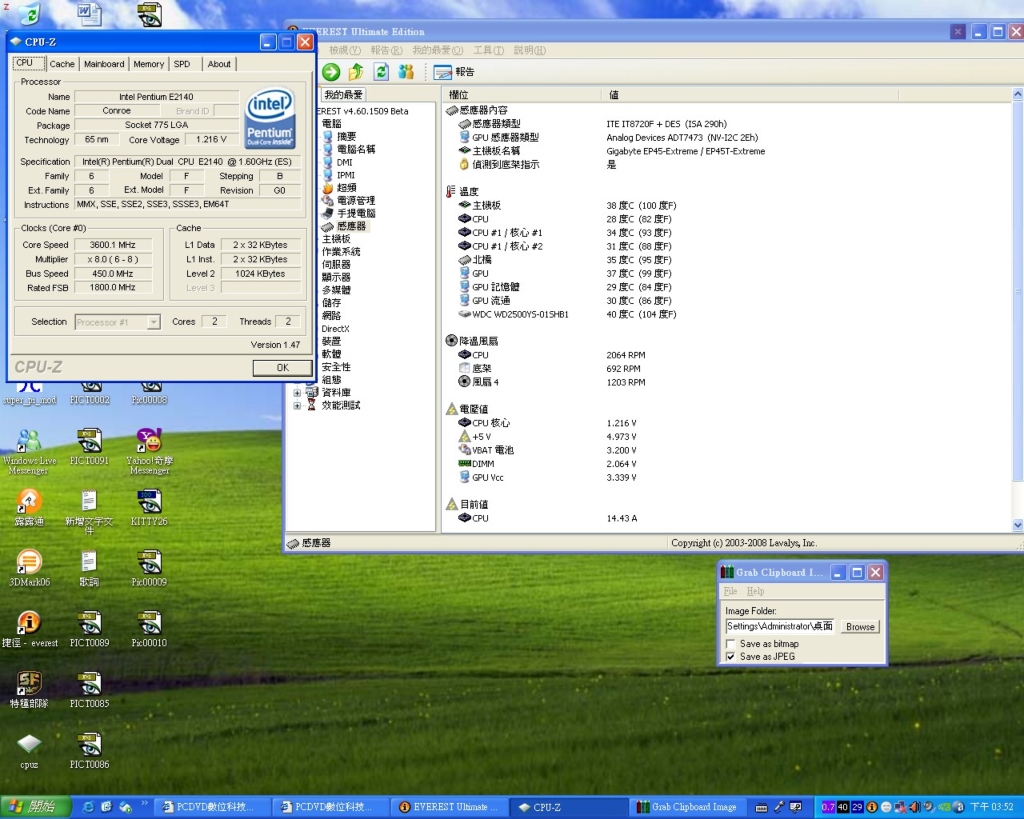Open the 報告(R) menu in EVEREST
Image resolution: width=1024 pixels, height=819 pixels.
coord(386,50)
